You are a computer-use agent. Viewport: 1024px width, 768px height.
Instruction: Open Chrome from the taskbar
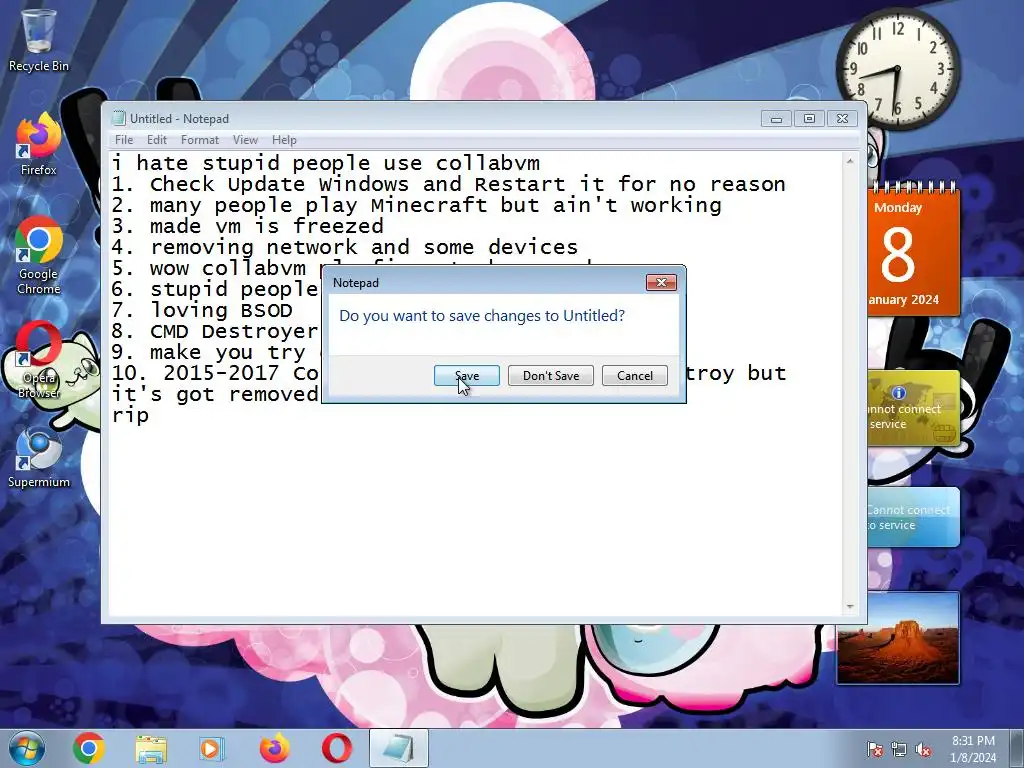[89, 748]
